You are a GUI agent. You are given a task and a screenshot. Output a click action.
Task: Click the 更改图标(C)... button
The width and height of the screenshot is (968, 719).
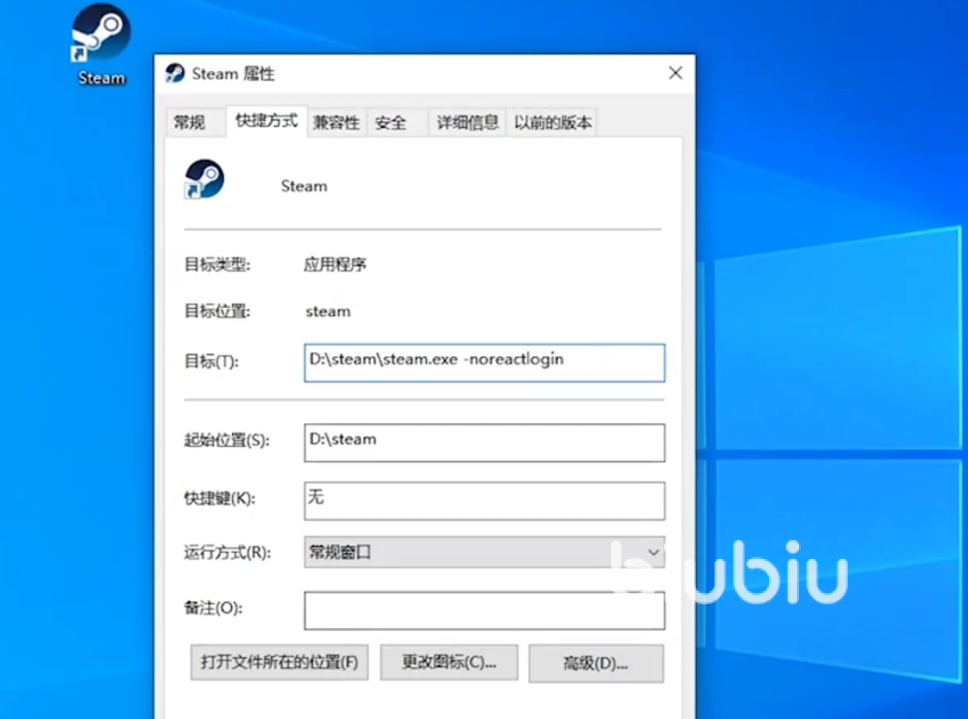449,662
